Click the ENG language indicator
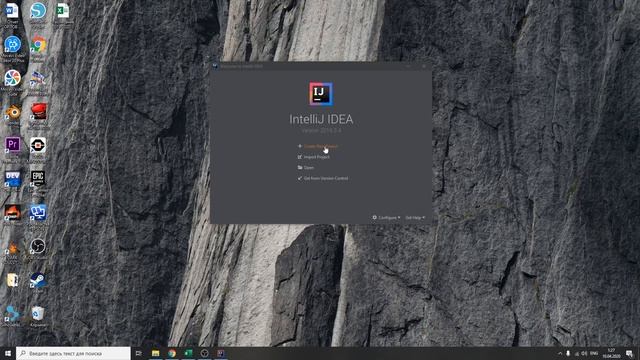 [x=594, y=353]
